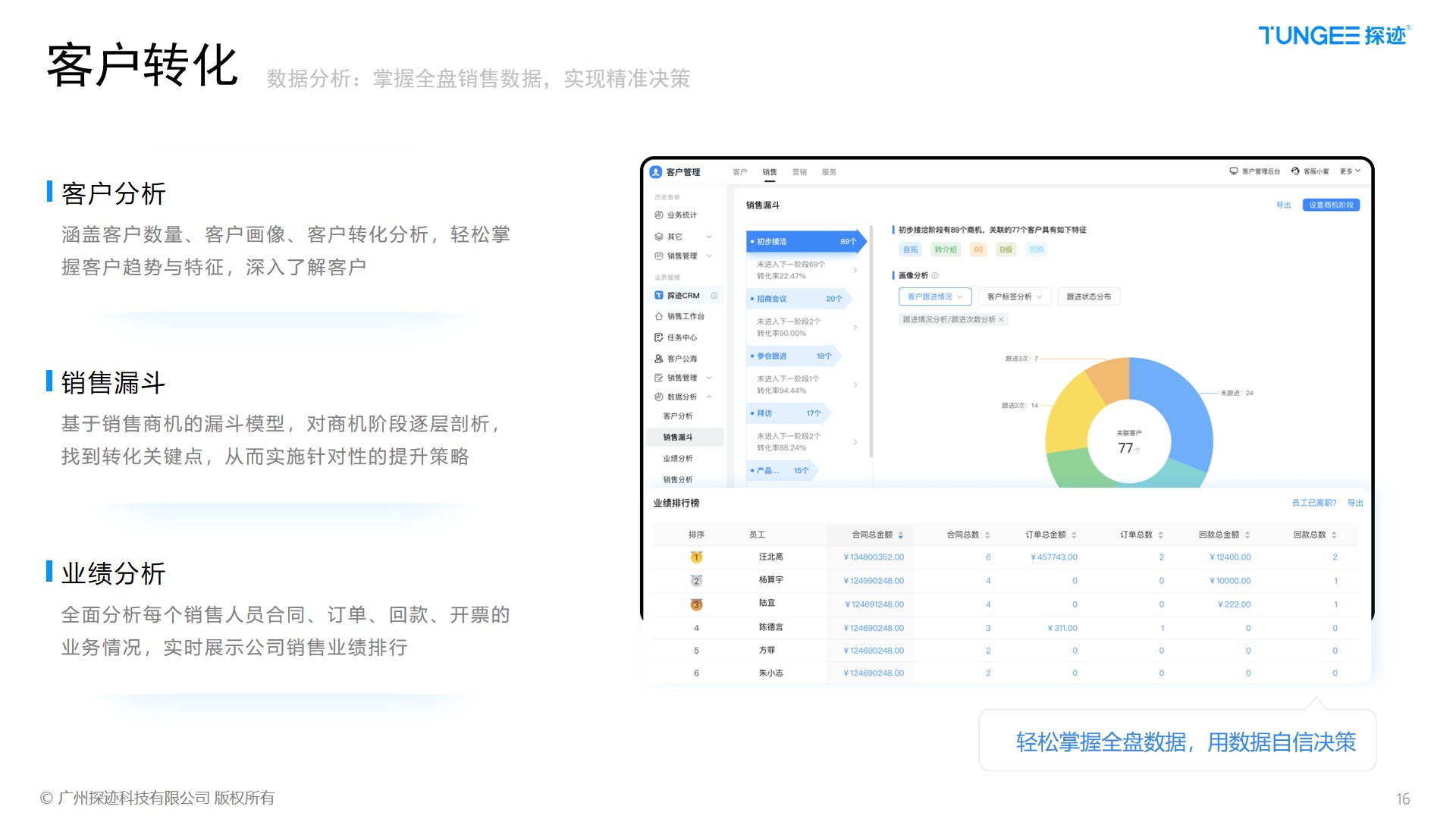
Task: Select 业绩分析 in the sidebar menu
Action: (677, 459)
